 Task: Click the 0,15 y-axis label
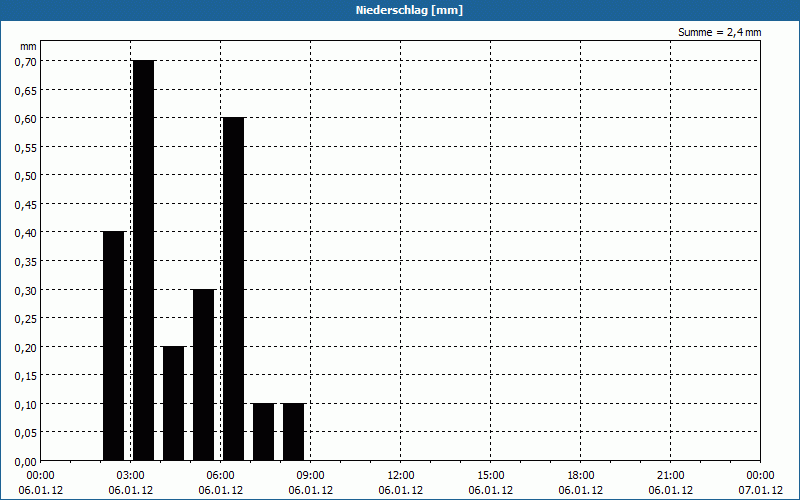(x=26, y=376)
